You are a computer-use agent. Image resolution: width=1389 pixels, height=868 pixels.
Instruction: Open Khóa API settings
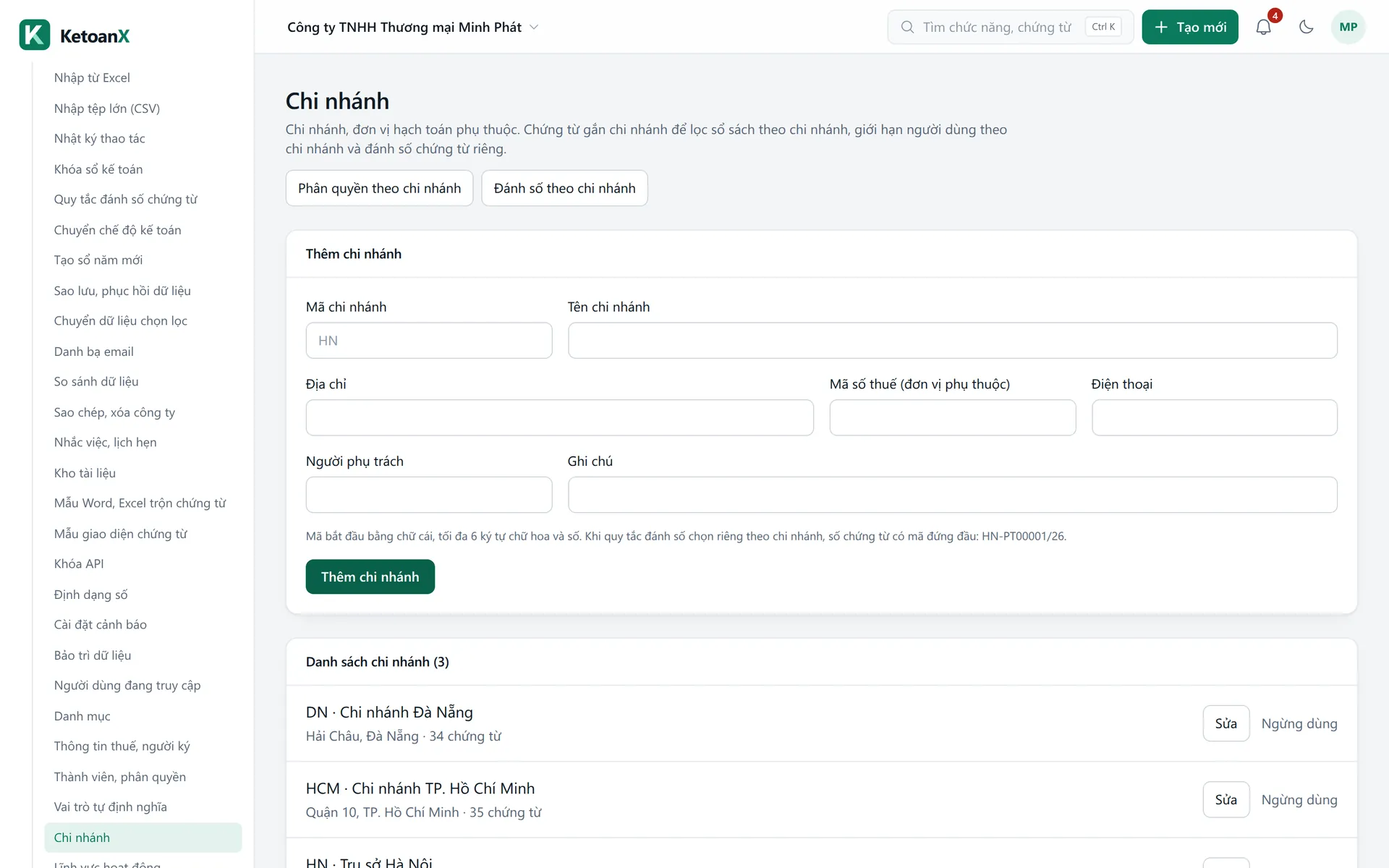tap(143, 563)
